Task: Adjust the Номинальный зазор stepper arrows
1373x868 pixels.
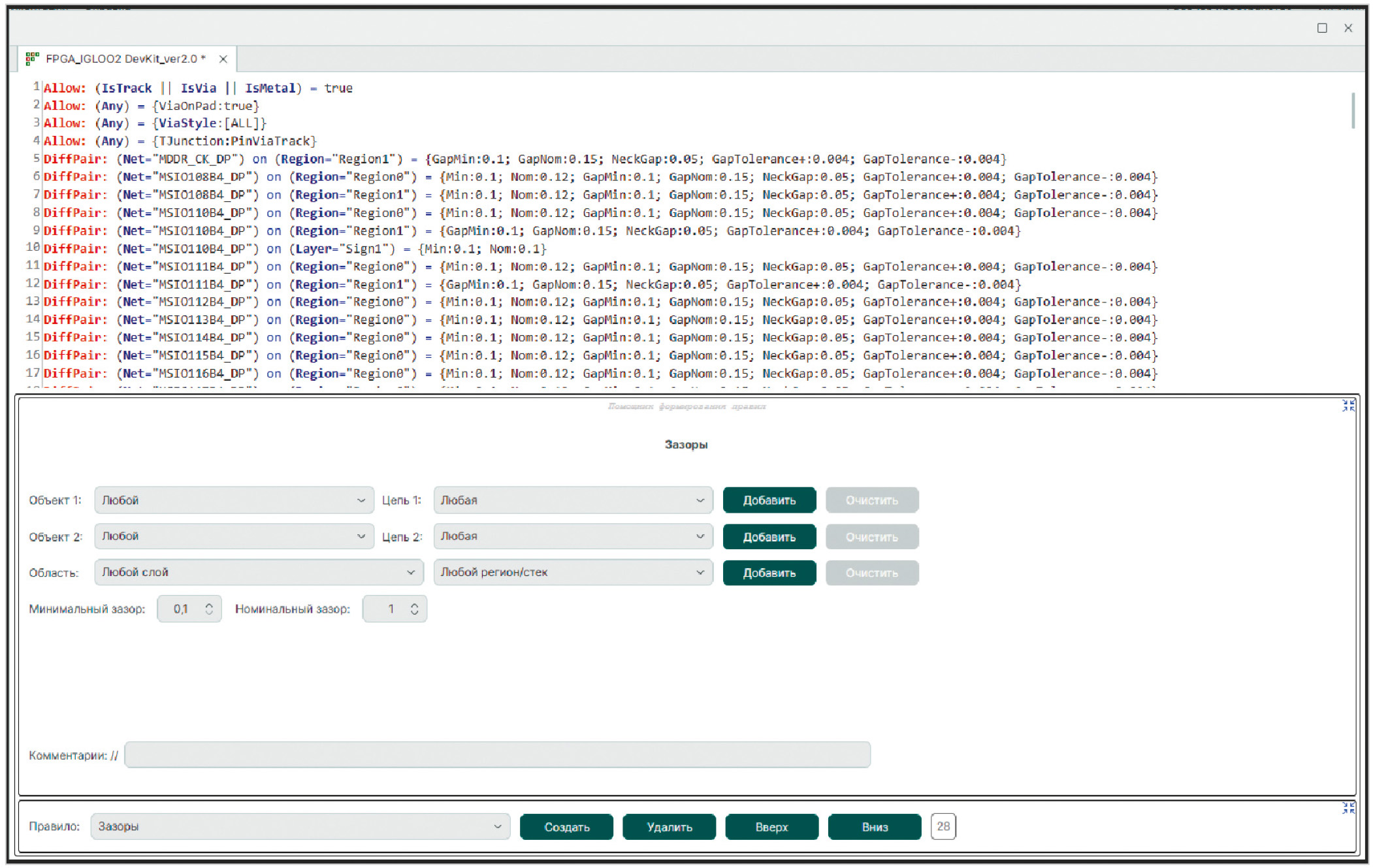Action: point(414,609)
